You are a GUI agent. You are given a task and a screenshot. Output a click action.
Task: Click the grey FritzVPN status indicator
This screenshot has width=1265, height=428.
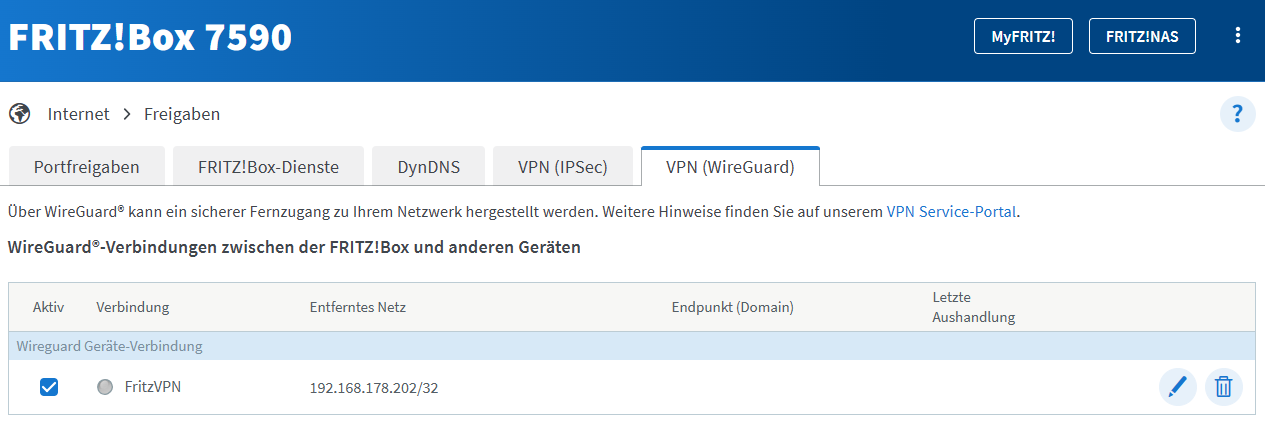(105, 387)
